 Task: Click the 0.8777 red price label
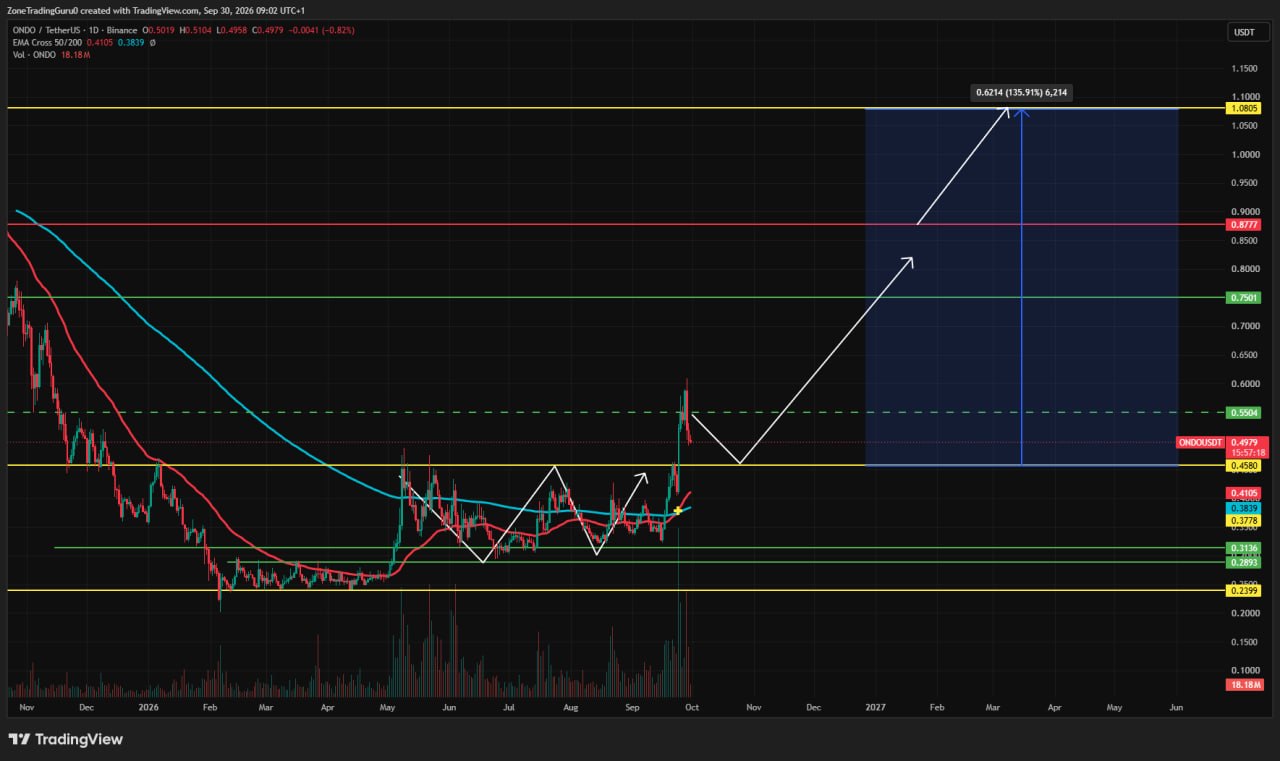pyautogui.click(x=1243, y=225)
